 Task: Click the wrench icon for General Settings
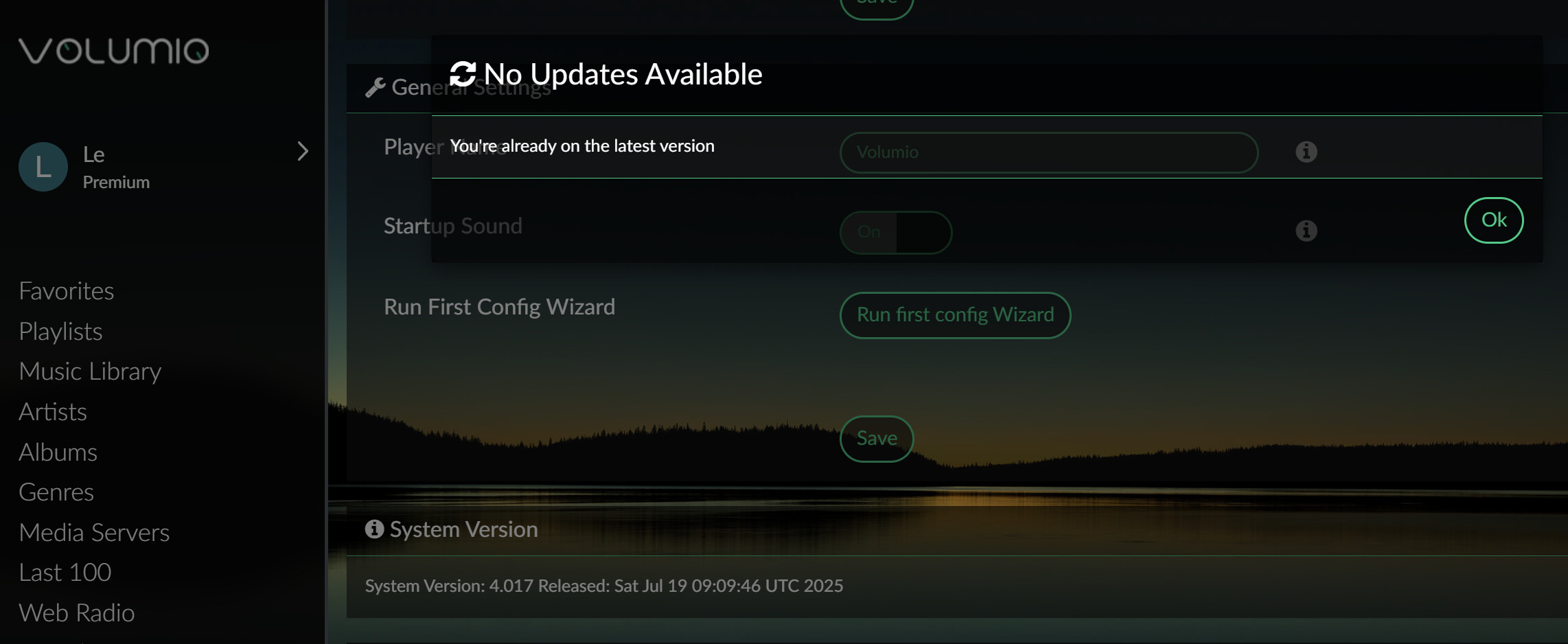376,87
